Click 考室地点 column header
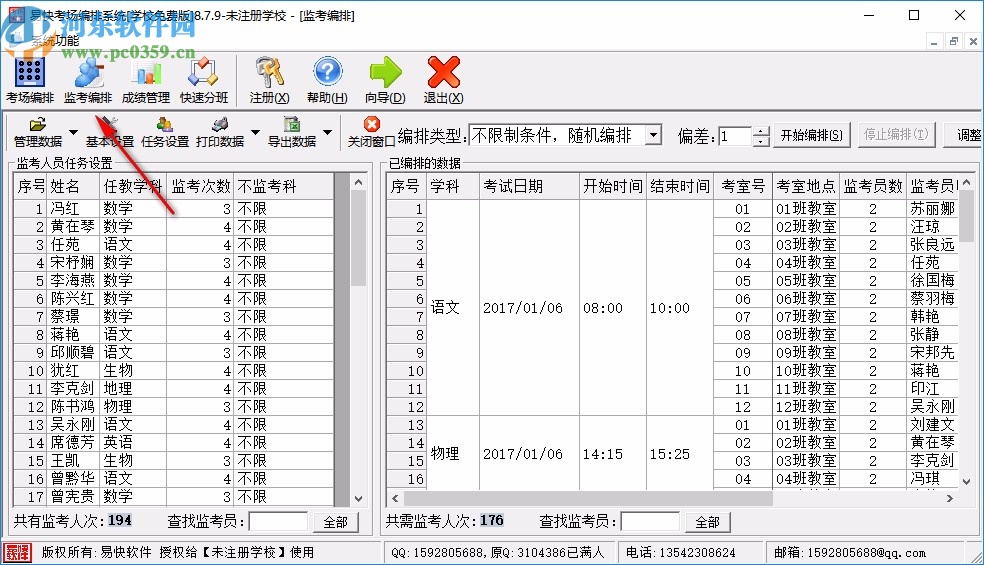This screenshot has width=984, height=565. pos(806,186)
